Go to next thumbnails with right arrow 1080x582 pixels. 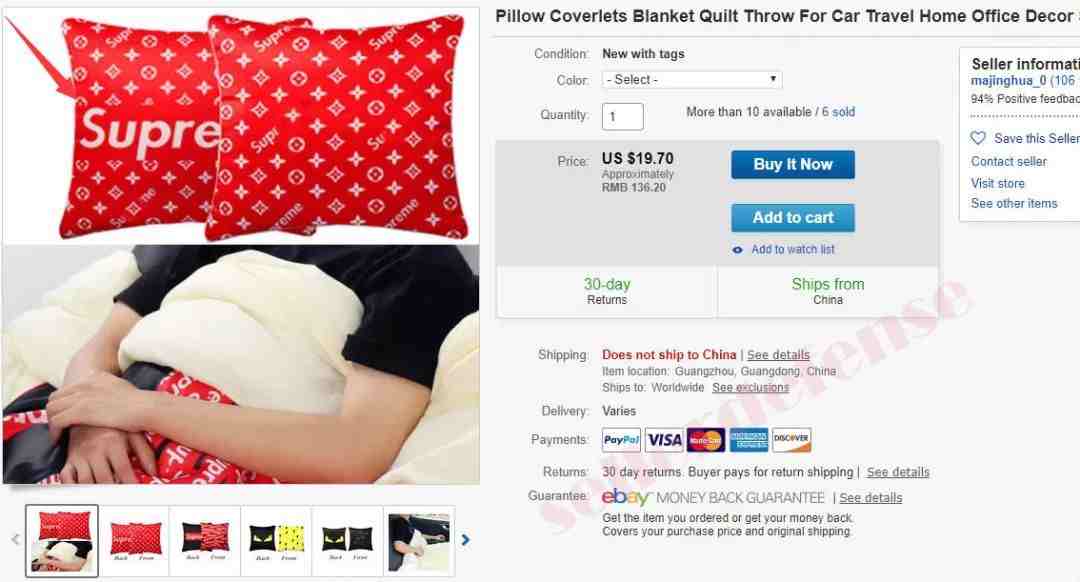tap(466, 540)
